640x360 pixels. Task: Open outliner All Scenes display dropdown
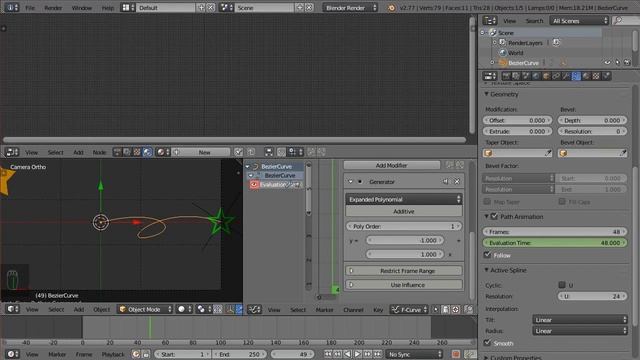[x=579, y=21]
